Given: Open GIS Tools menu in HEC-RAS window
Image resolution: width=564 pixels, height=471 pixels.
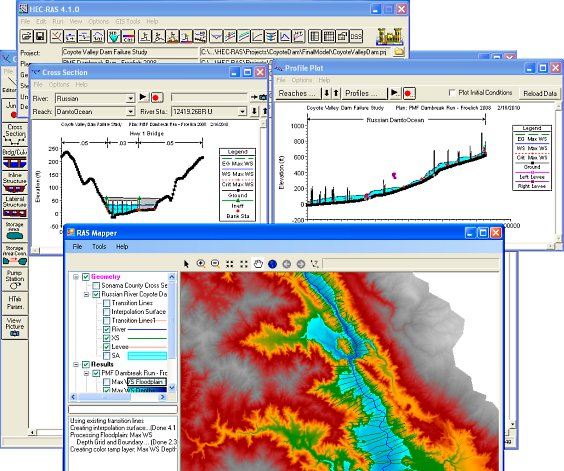Looking at the screenshot, I should 128,21.
